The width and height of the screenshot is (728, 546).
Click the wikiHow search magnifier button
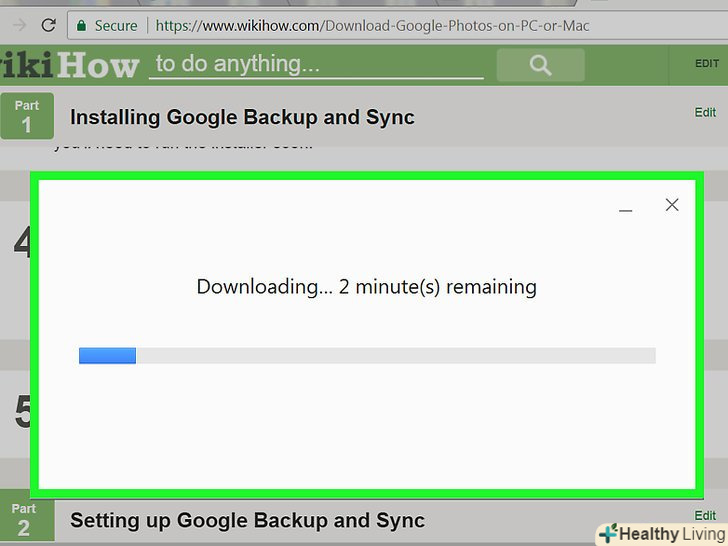coord(540,65)
